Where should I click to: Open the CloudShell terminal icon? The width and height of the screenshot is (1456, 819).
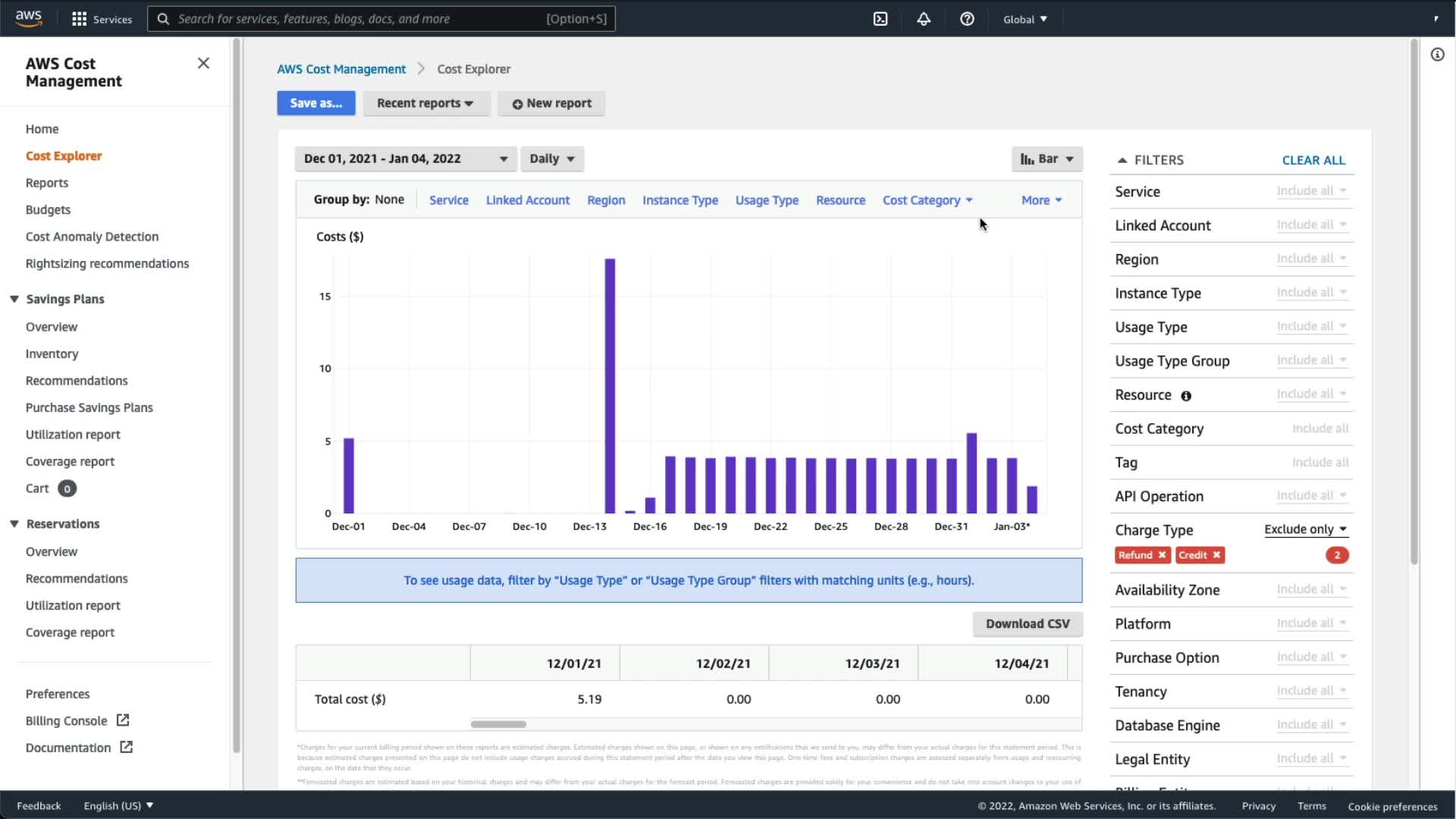coord(880,19)
